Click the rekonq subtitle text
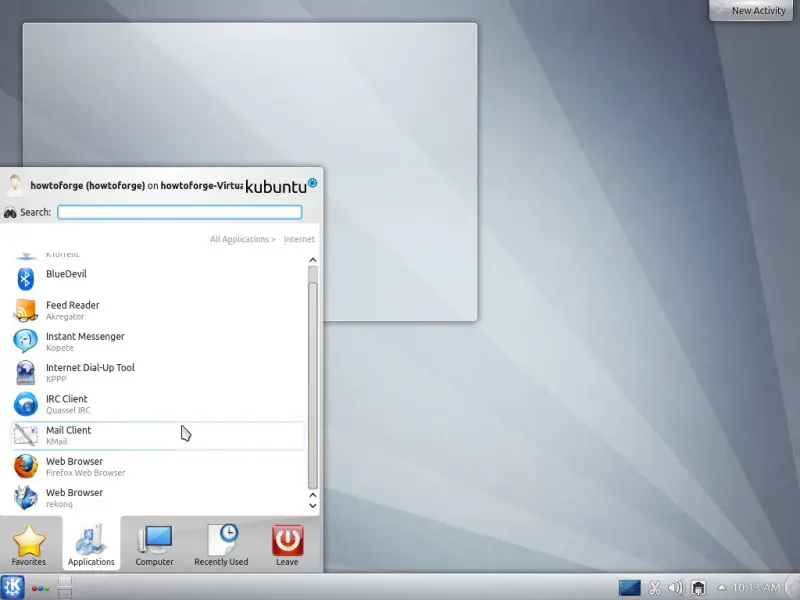Screen dimensions: 800x600 59,504
